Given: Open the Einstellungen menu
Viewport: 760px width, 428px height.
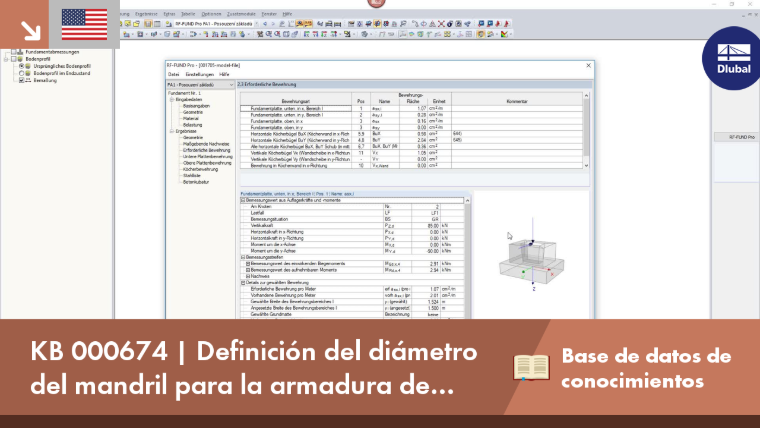Looking at the screenshot, I should [x=199, y=75].
